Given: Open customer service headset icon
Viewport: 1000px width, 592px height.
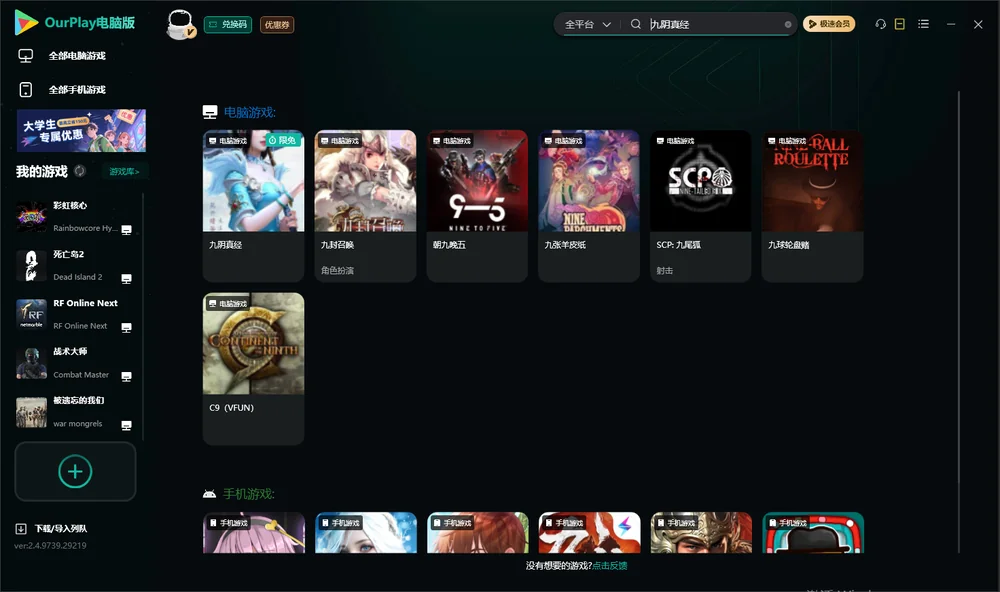Looking at the screenshot, I should [880, 24].
